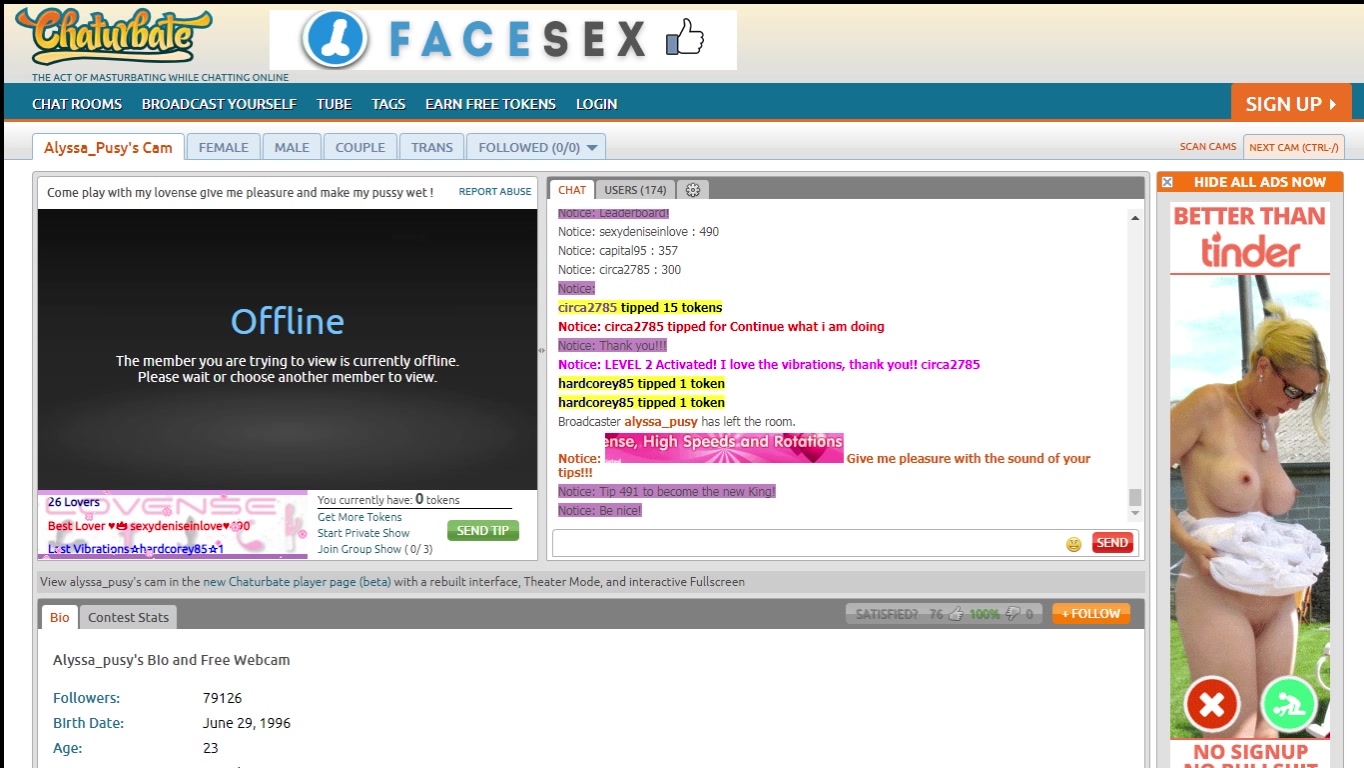
Task: Click the Report Abuse link
Action: 495,192
